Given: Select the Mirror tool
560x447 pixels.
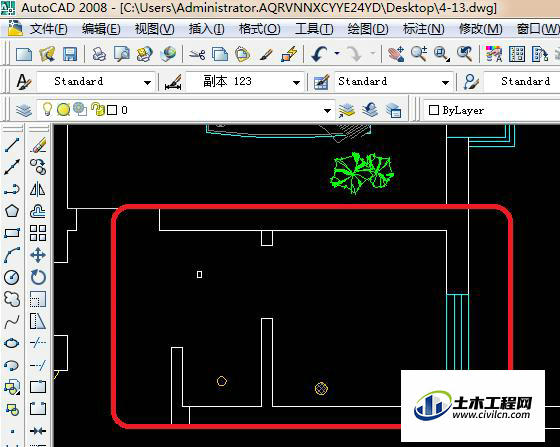Looking at the screenshot, I should click(x=38, y=189).
